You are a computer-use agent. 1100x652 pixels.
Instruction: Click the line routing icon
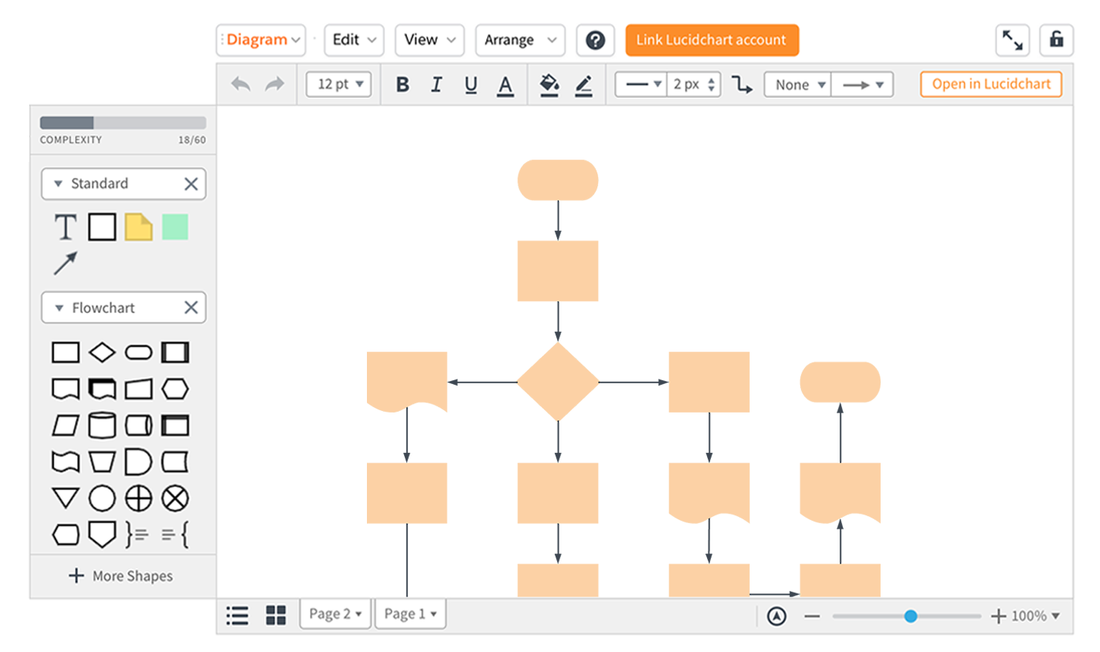tap(742, 84)
